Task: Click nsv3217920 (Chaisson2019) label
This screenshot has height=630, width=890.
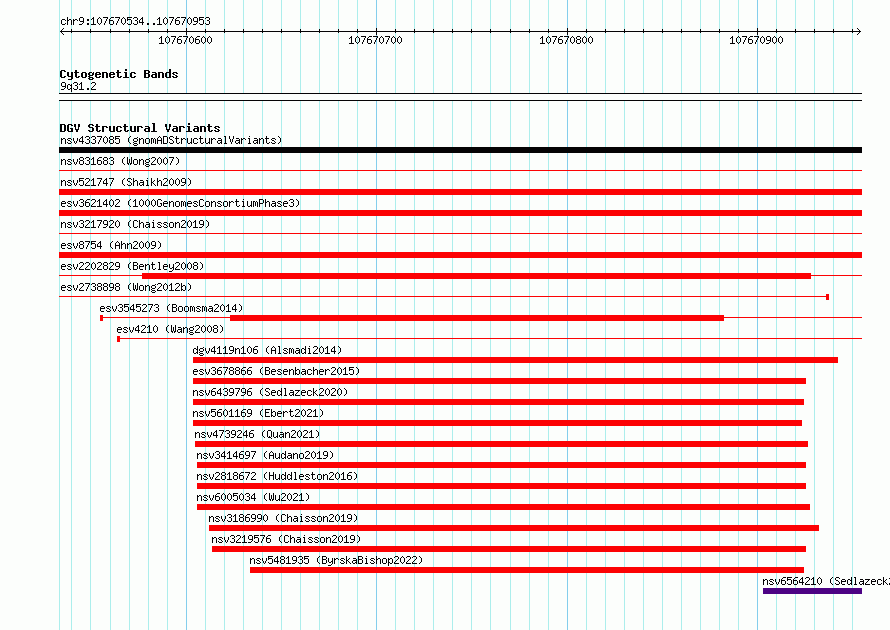Action: 135,224
